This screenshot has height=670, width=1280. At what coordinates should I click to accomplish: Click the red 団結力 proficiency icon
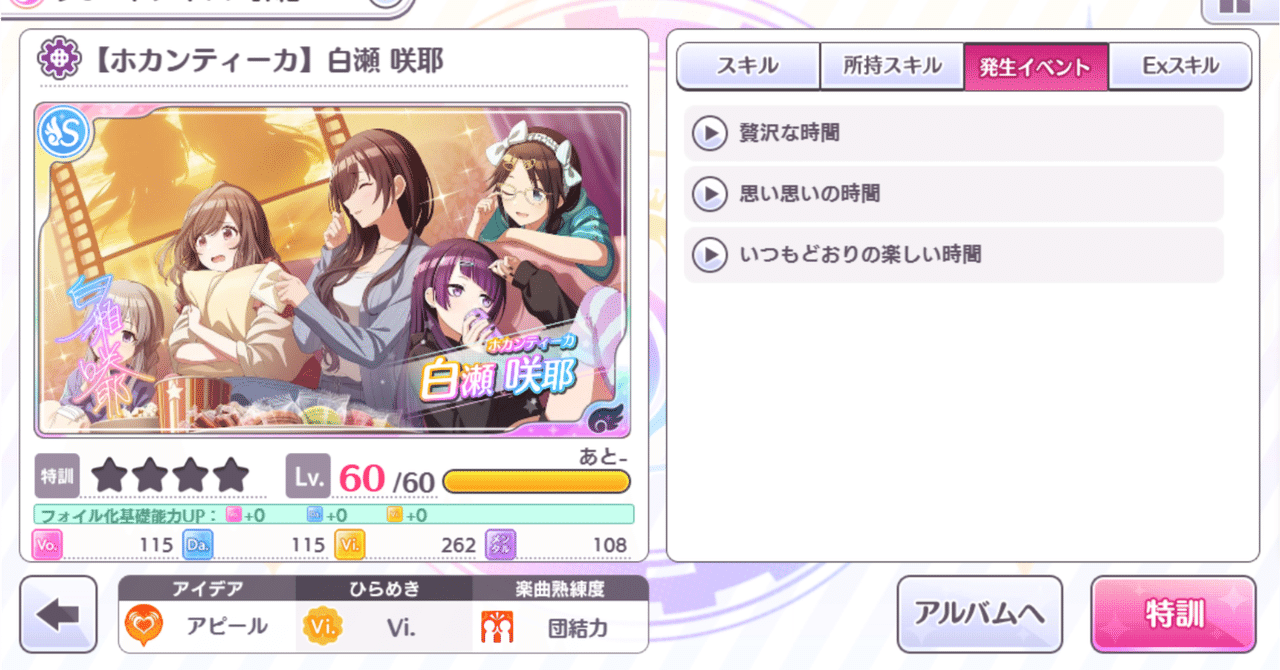pos(497,627)
